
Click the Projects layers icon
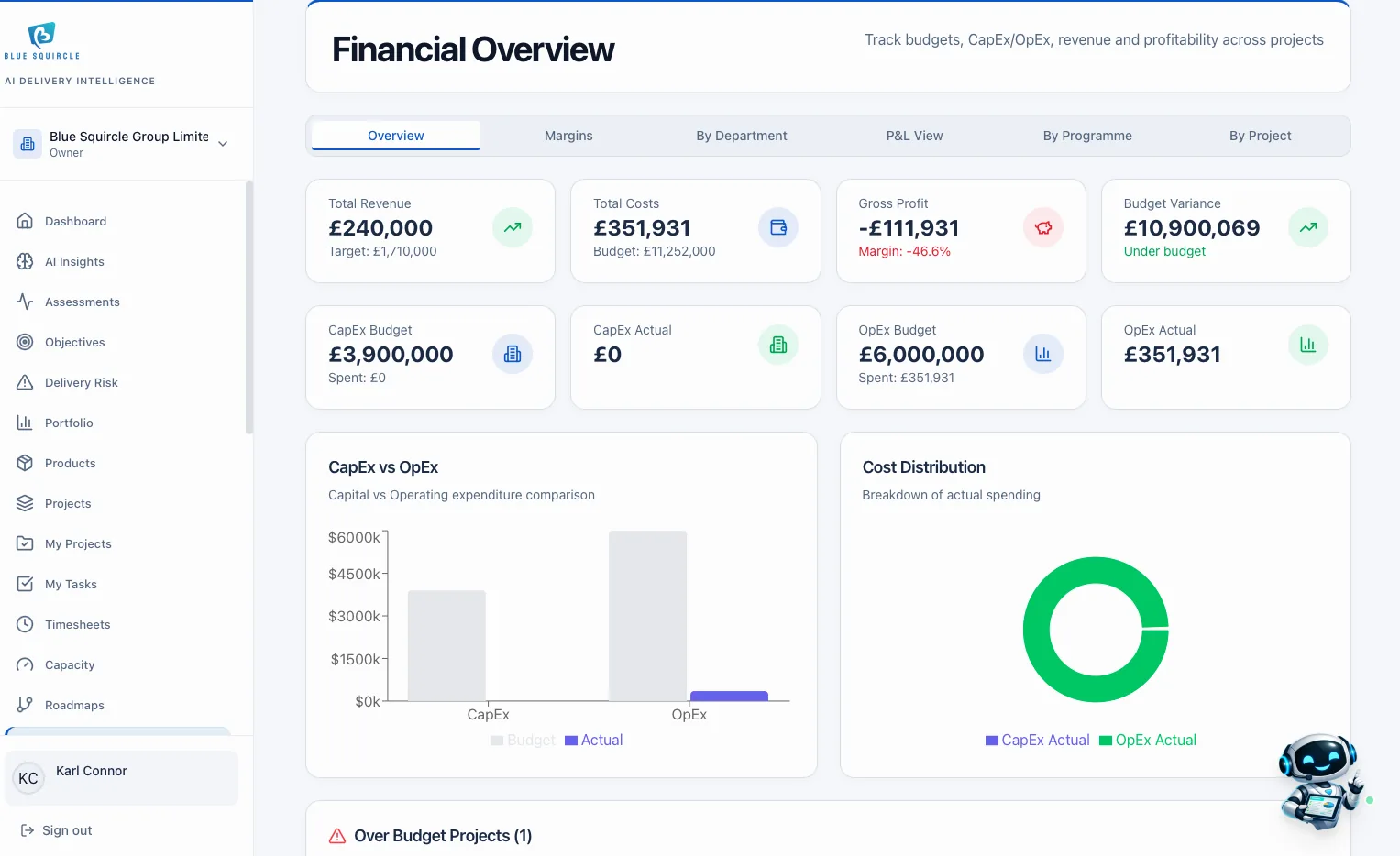click(25, 503)
